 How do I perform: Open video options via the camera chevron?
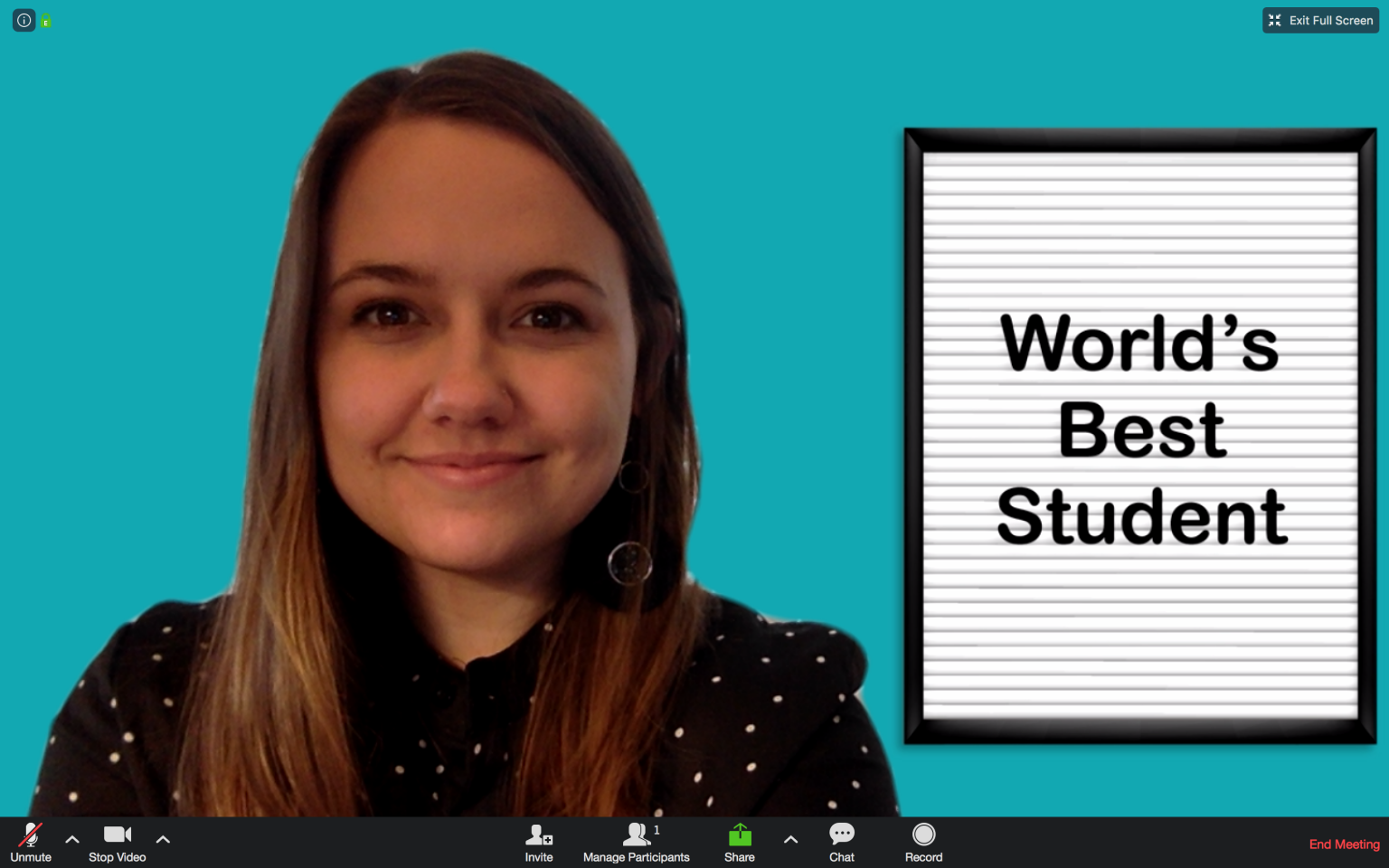(x=163, y=839)
